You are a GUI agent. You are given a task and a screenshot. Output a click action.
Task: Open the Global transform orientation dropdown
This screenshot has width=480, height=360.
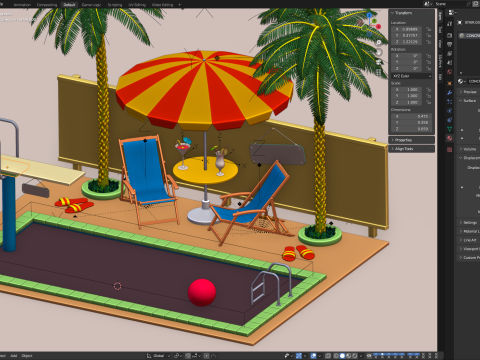click(158, 356)
